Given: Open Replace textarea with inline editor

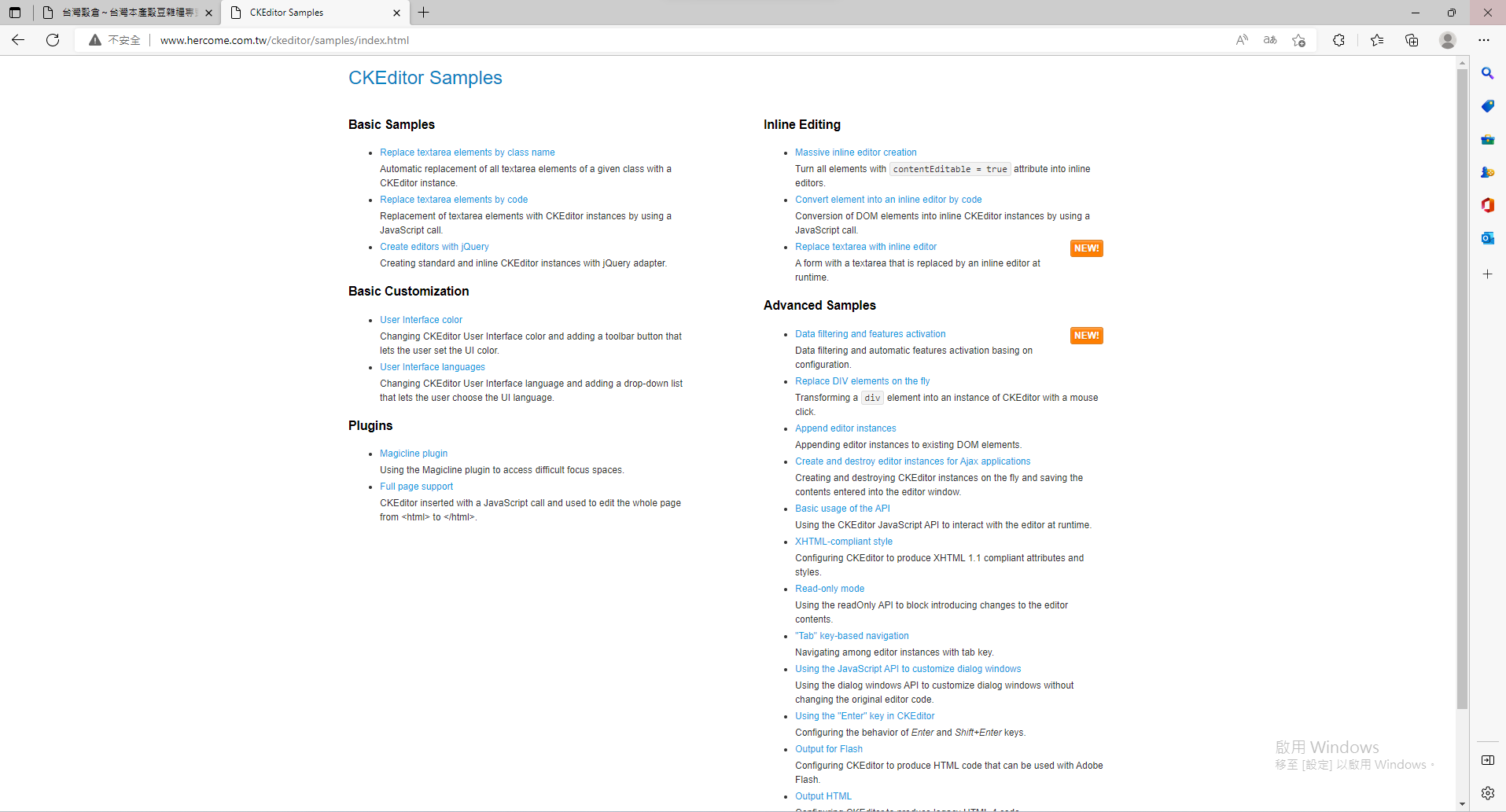Looking at the screenshot, I should point(866,247).
